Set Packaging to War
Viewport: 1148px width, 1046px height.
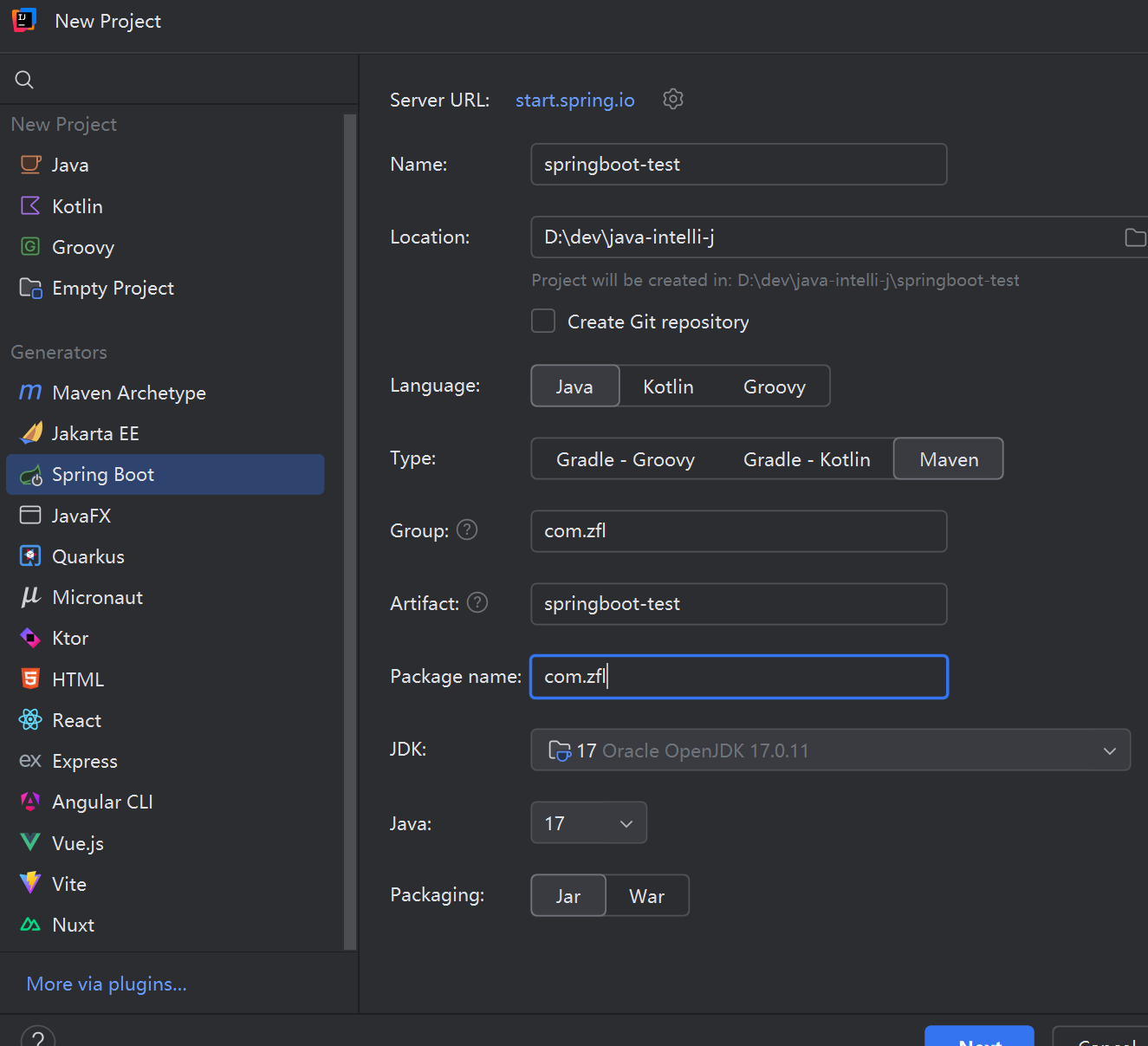[x=647, y=896]
